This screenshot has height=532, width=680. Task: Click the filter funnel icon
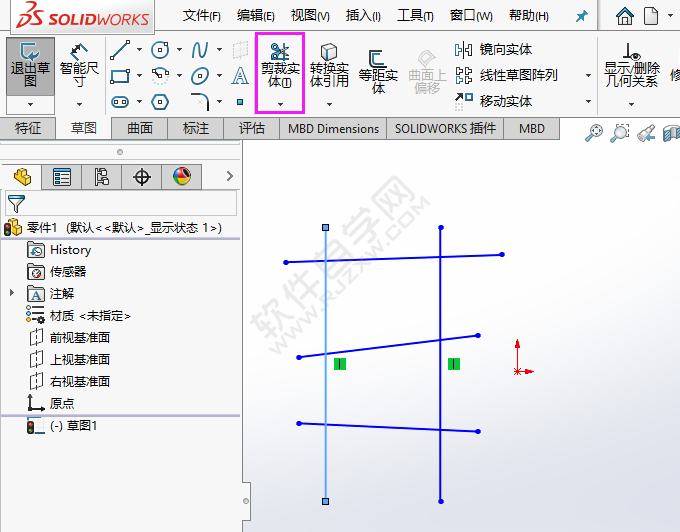point(16,203)
